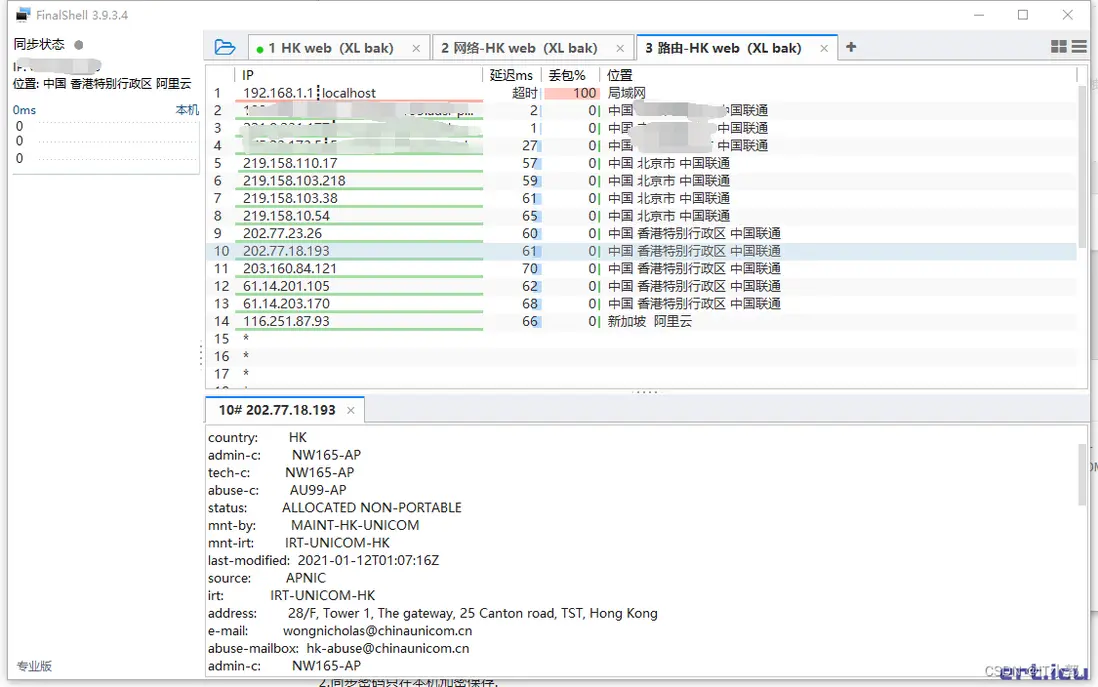This screenshot has width=1098, height=687.
Task: Open the hamburger menu icon
Action: [x=1079, y=46]
